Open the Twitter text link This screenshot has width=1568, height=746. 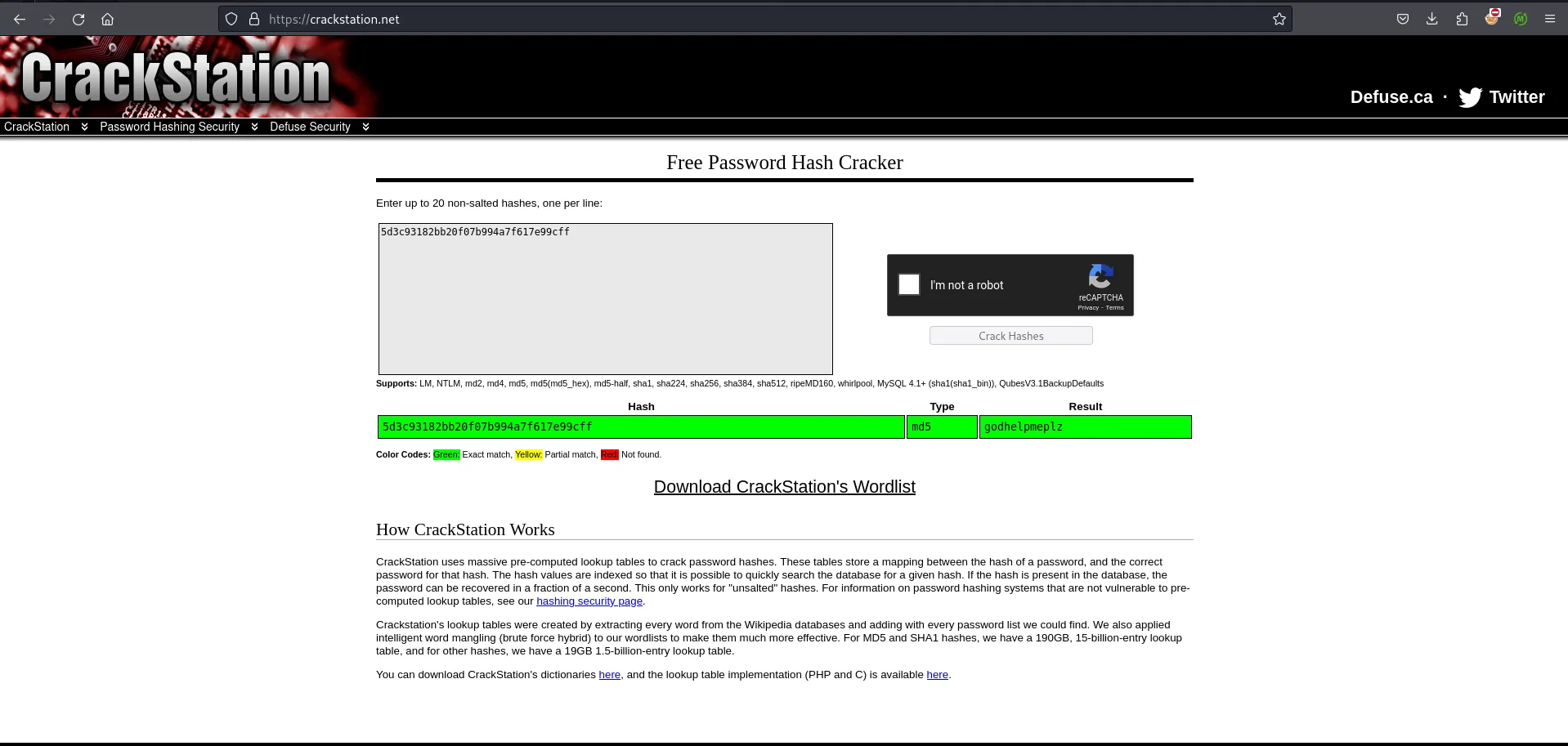[x=1516, y=97]
